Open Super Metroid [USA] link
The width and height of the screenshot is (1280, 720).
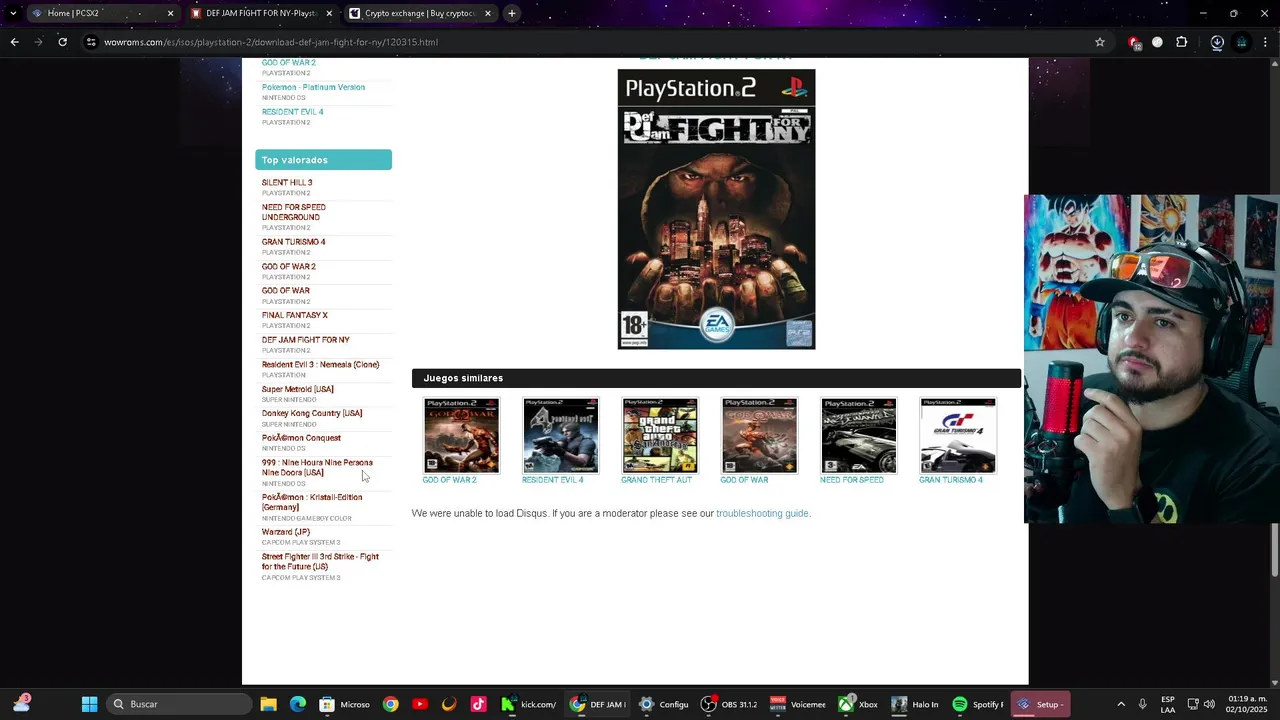click(297, 389)
